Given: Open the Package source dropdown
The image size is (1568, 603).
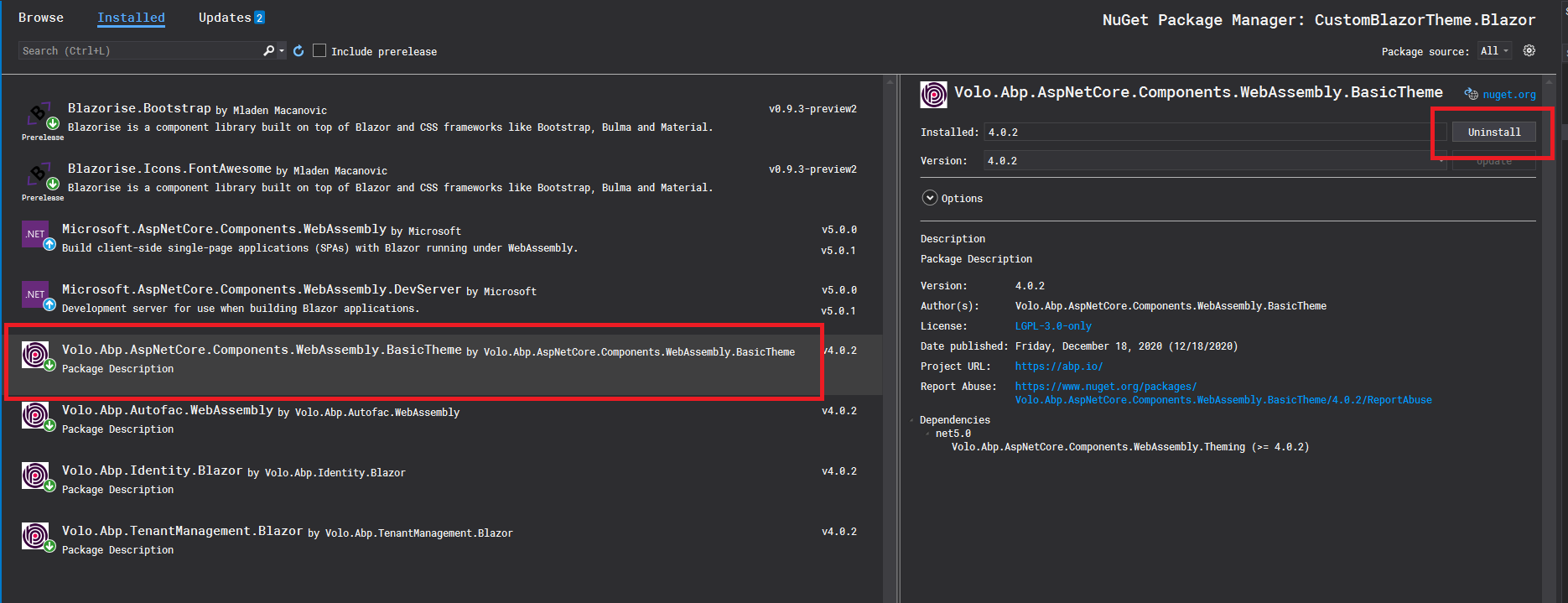Looking at the screenshot, I should point(1494,51).
